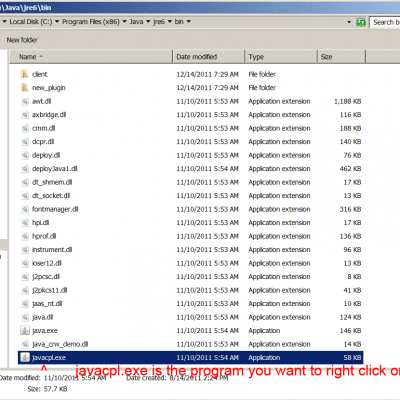Click the awt.dll file icon
This screenshot has height=400, width=400.
coord(25,101)
